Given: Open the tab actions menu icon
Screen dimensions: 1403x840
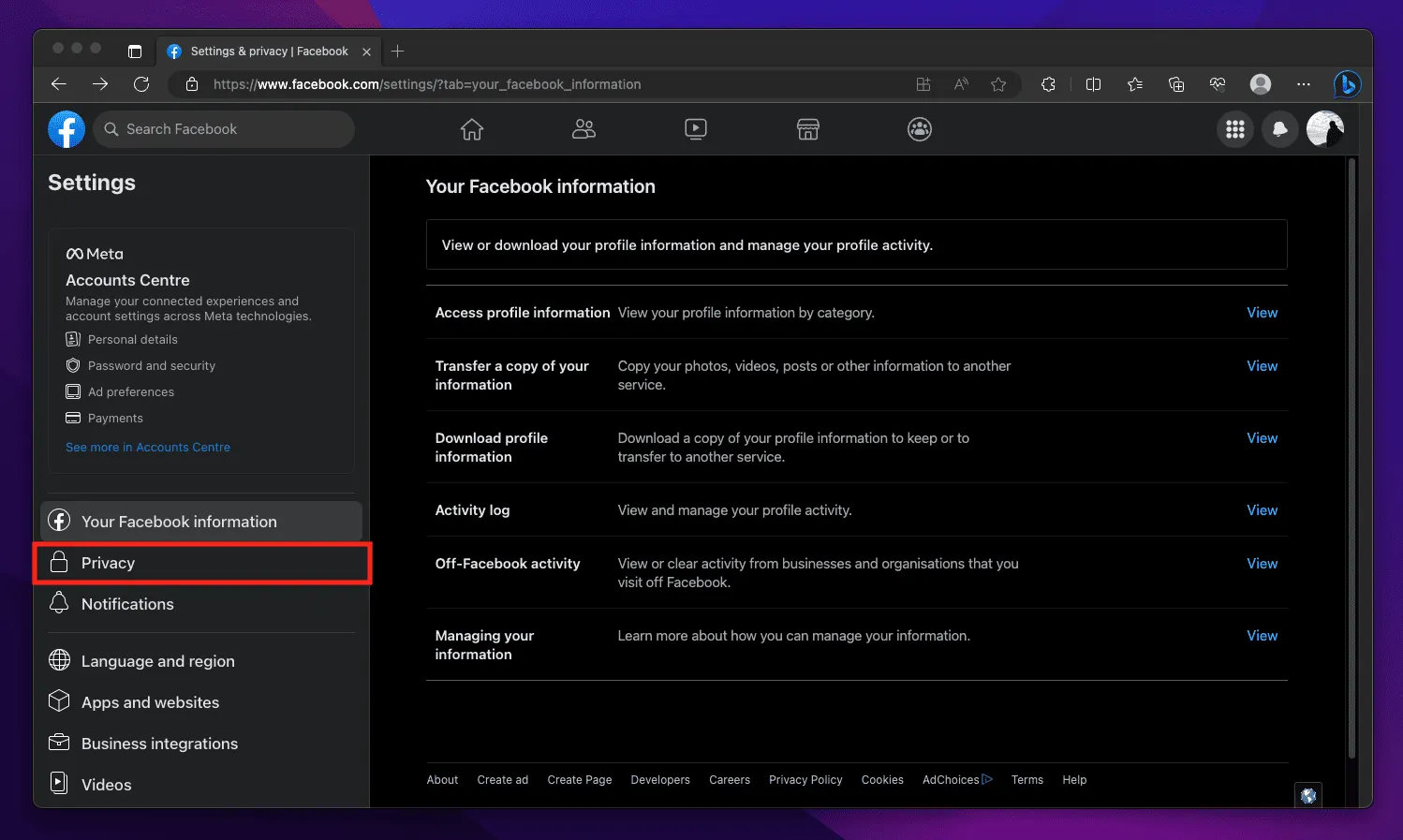Looking at the screenshot, I should tap(135, 52).
